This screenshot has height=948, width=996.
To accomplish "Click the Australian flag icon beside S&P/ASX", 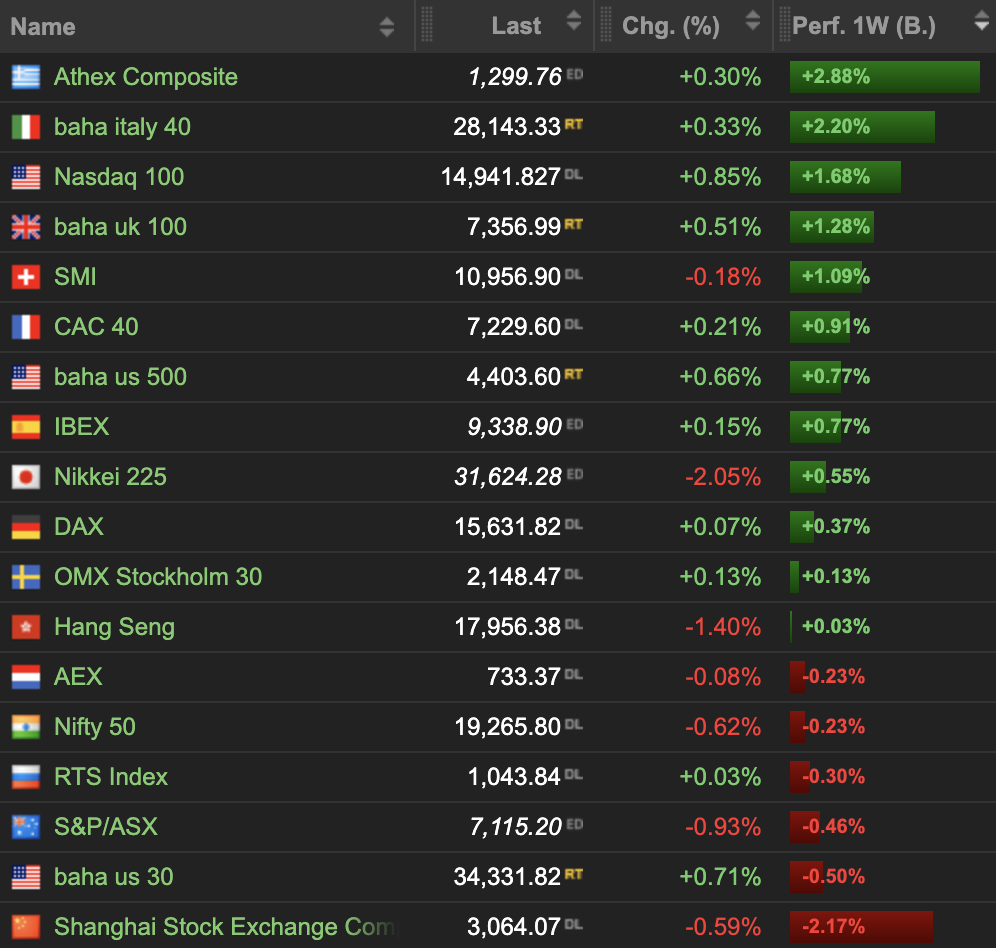I will click(26, 827).
